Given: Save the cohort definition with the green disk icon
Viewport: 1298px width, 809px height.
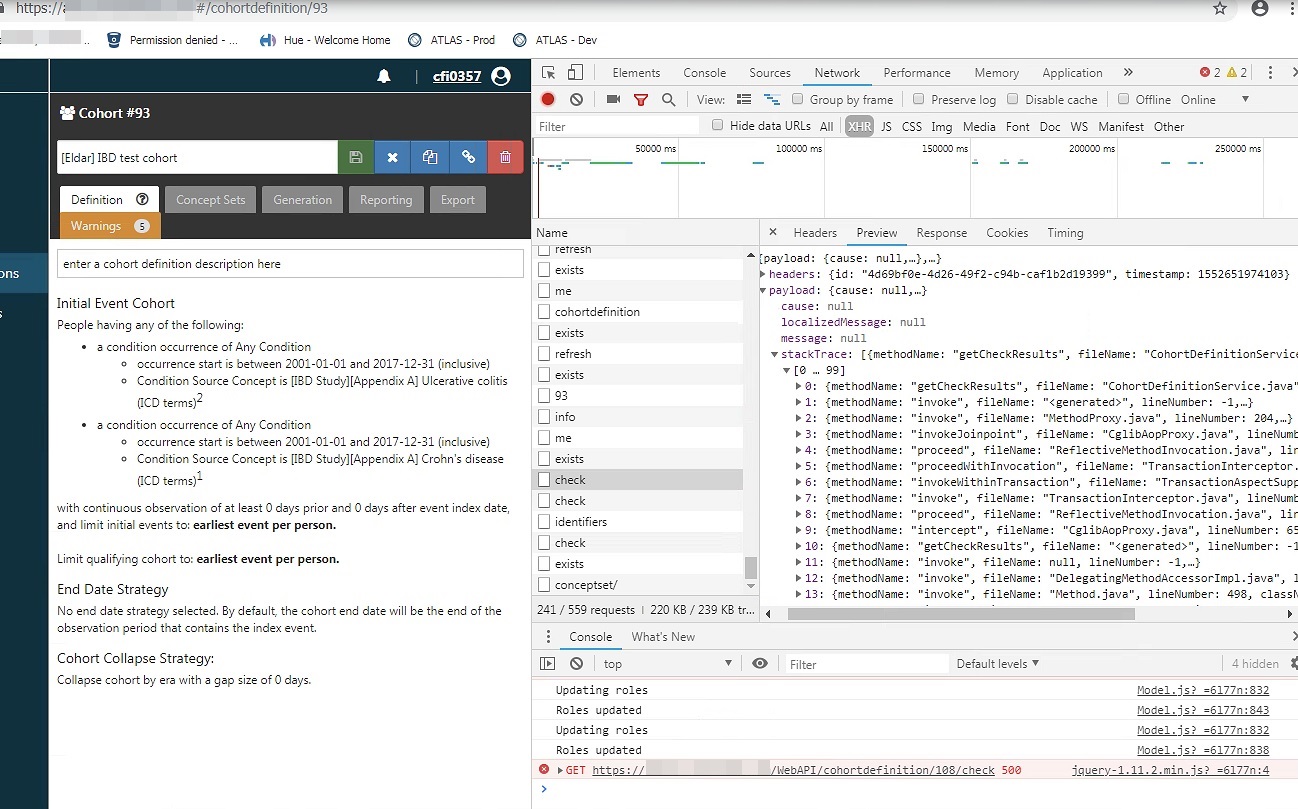Looking at the screenshot, I should coord(357,157).
